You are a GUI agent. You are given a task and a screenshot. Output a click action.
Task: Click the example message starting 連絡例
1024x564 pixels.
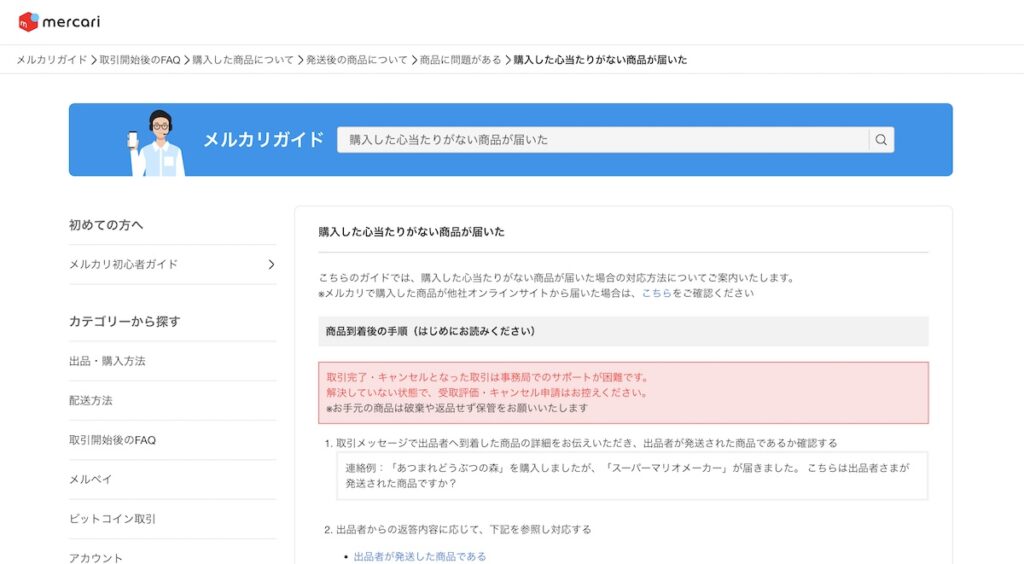tap(632, 476)
